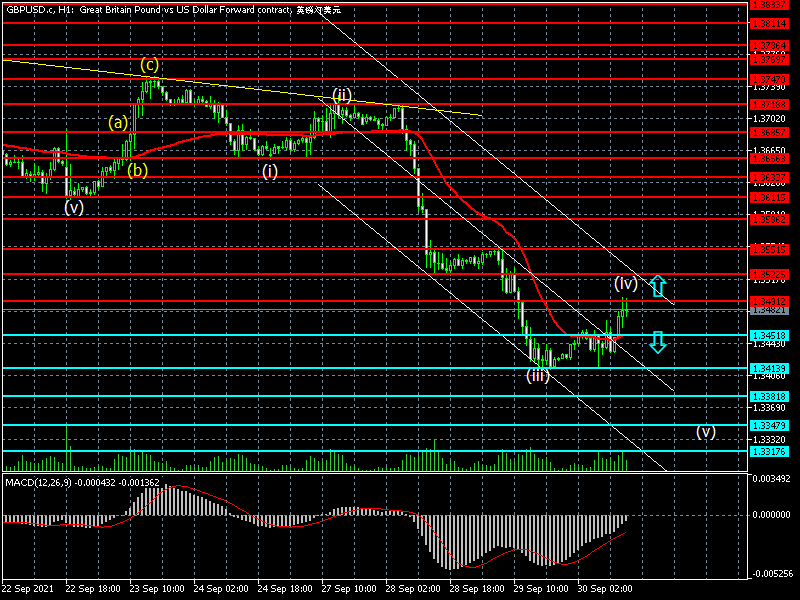This screenshot has width=800, height=600.
Task: Click the 1.36115 red price label
Action: [770, 197]
